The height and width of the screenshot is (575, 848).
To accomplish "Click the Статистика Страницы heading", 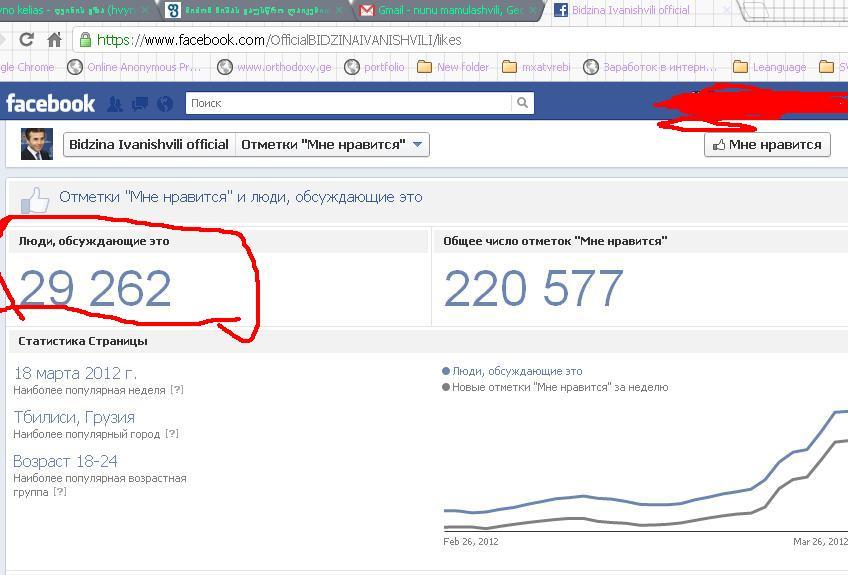I will pyautogui.click(x=83, y=341).
